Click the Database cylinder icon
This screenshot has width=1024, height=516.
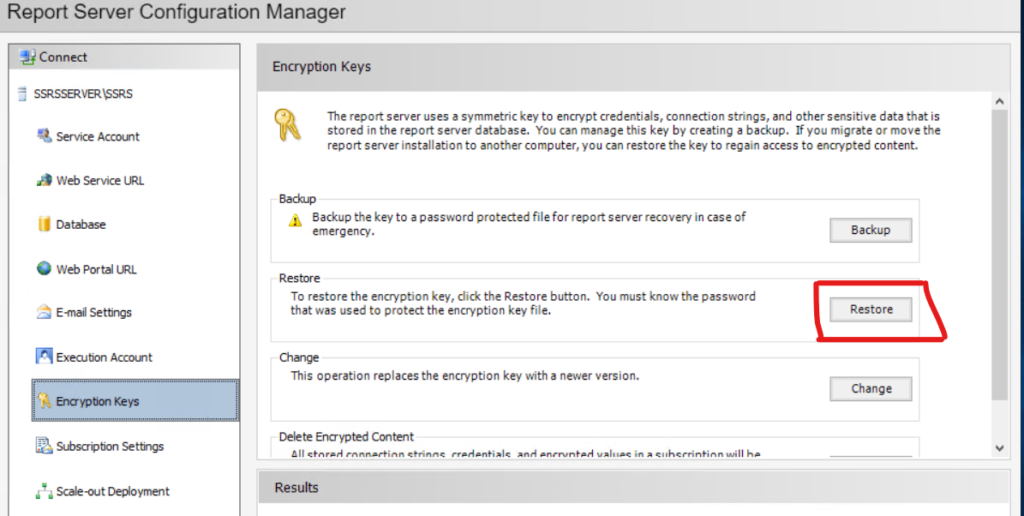coord(44,224)
